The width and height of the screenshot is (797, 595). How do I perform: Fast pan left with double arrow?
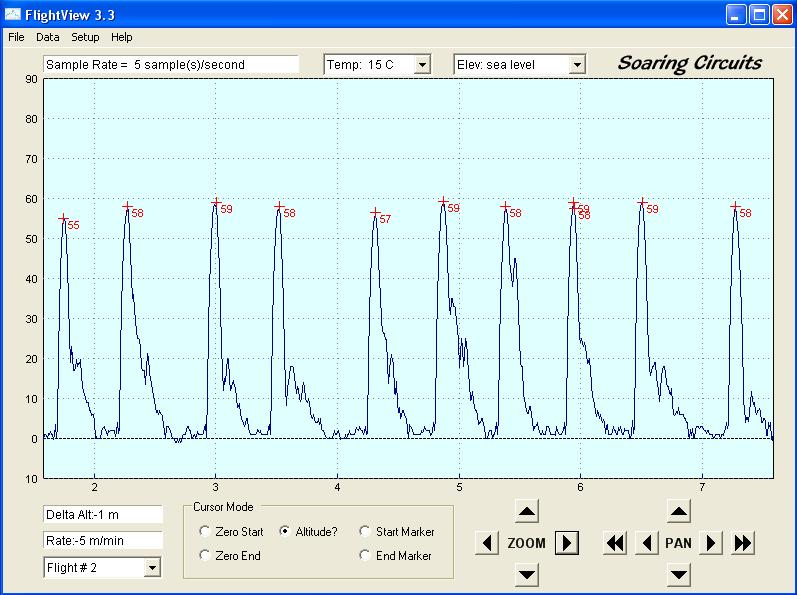coord(615,543)
